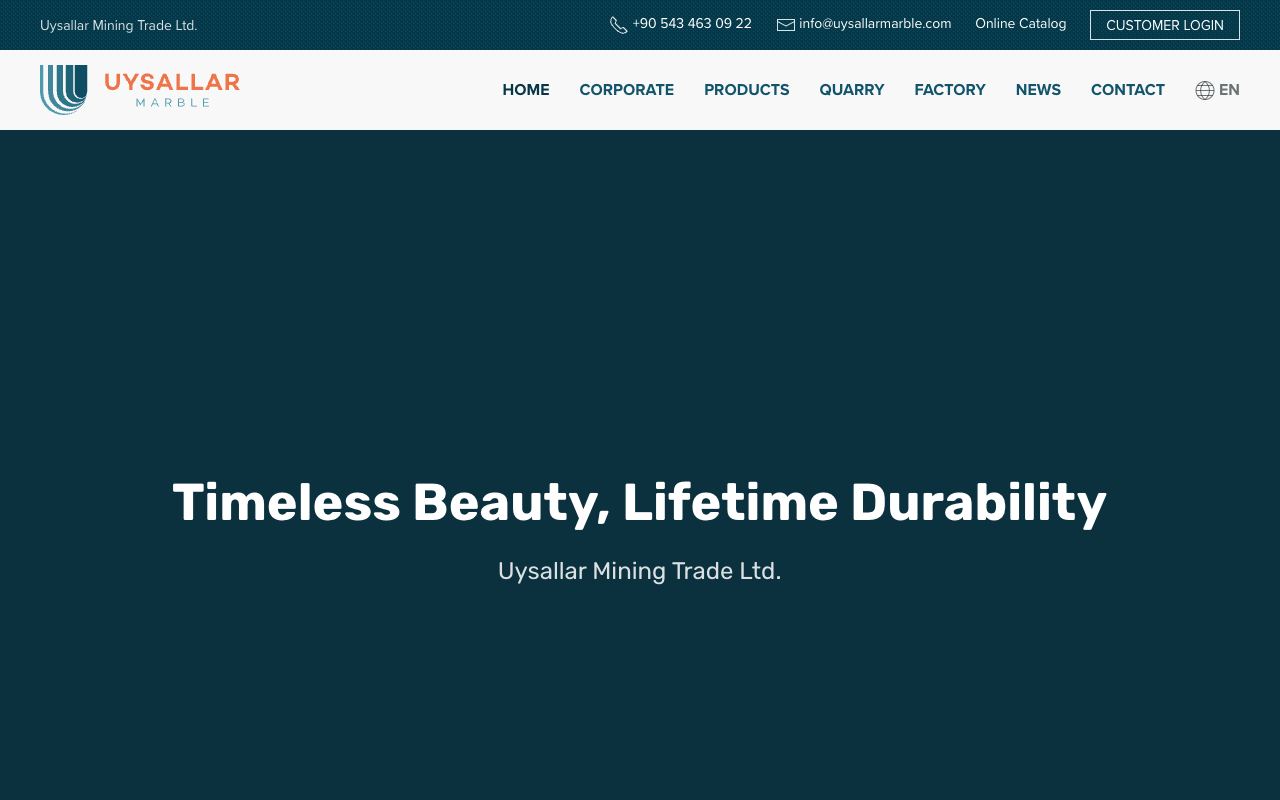Click the phone number +90 543 463 09 22

point(692,24)
